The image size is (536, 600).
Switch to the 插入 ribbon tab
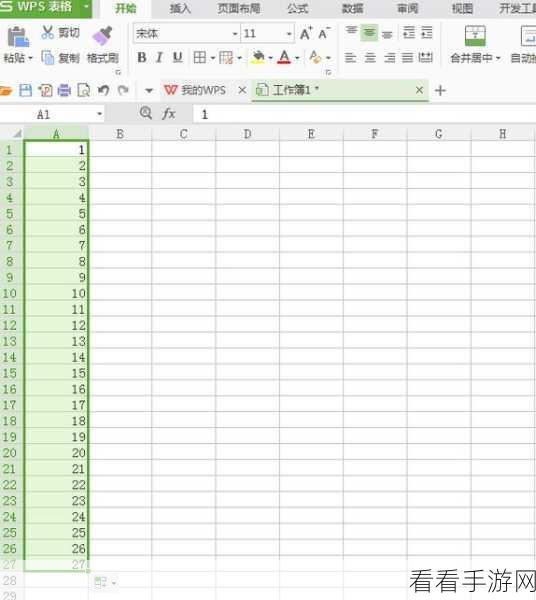coord(180,8)
